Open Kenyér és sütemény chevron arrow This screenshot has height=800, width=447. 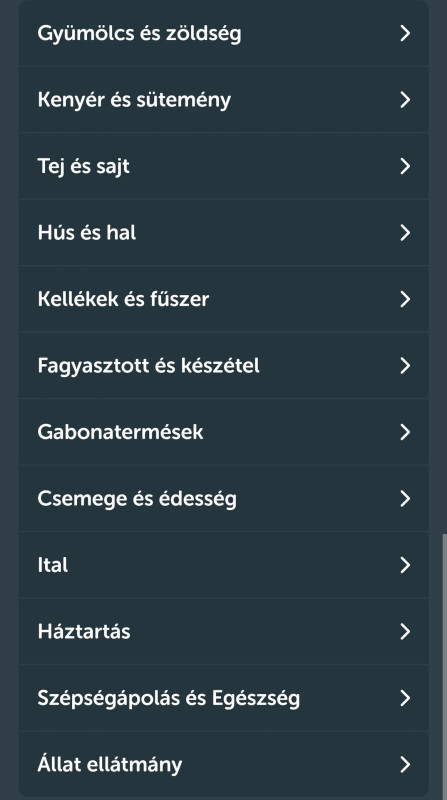tap(405, 100)
